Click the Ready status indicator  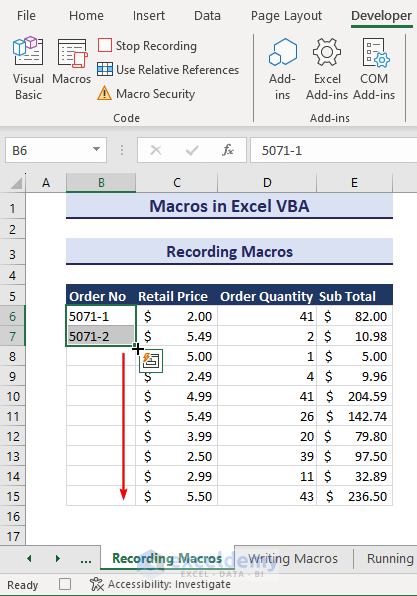(23, 585)
